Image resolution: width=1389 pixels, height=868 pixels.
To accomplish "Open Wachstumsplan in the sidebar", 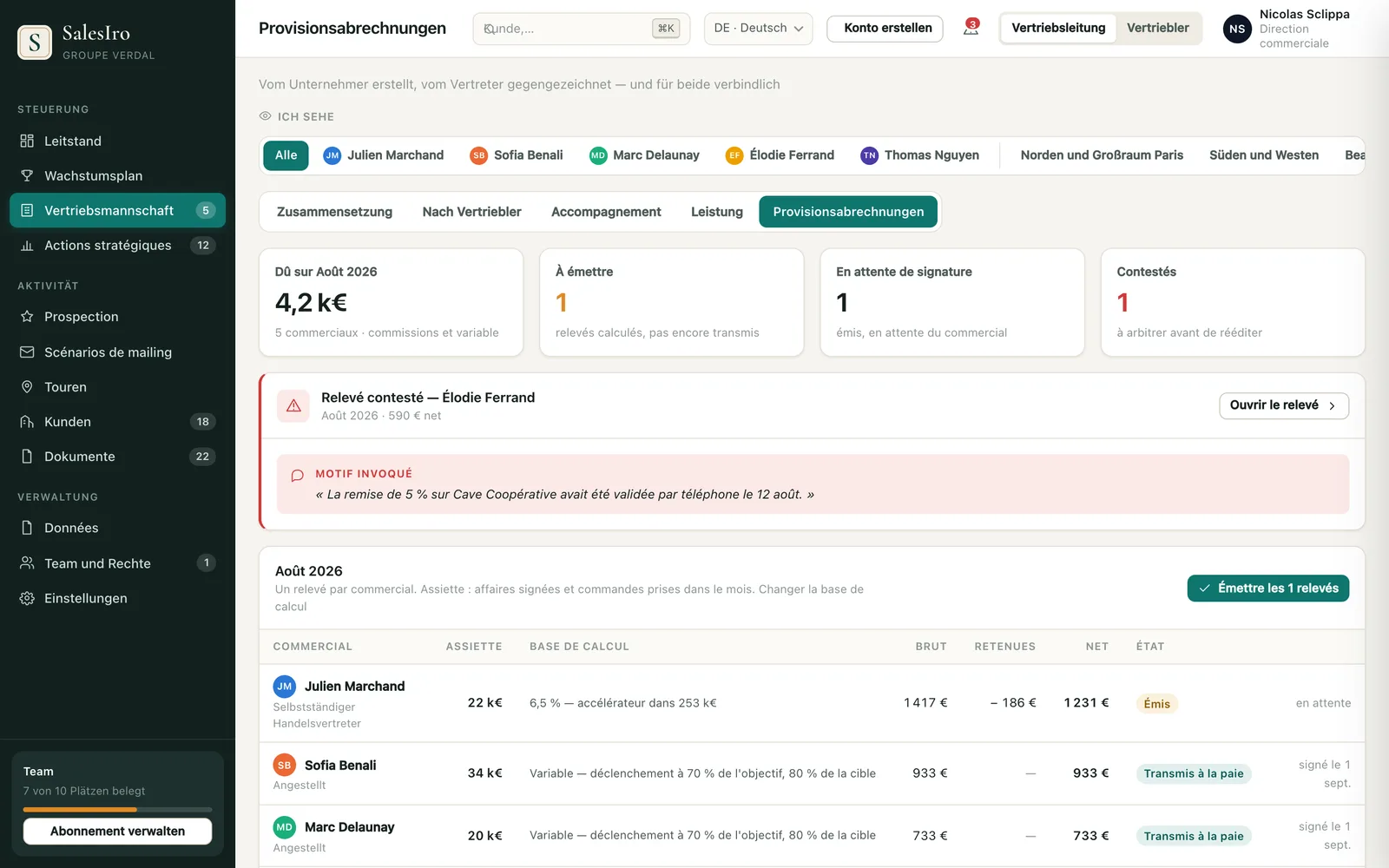I will tap(117, 175).
